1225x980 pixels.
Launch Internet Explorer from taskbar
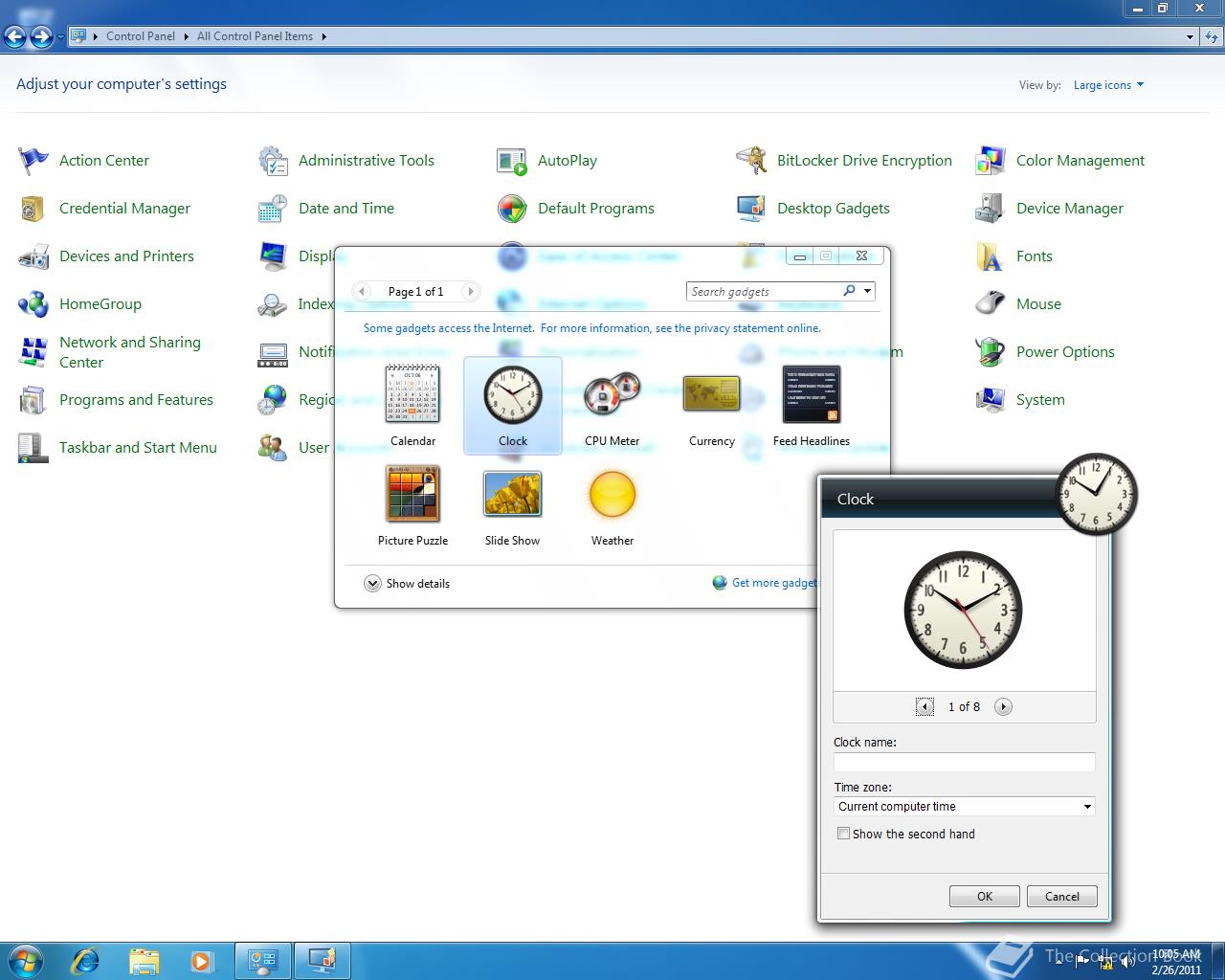tap(86, 960)
